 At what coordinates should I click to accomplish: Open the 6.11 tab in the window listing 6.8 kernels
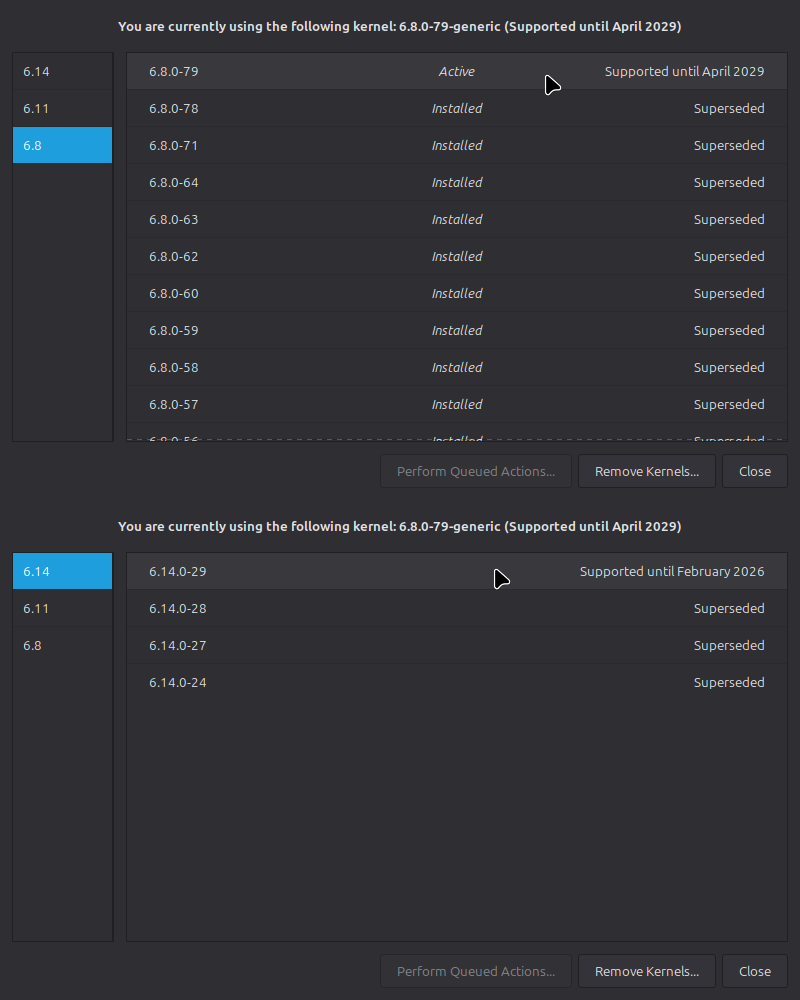coord(63,108)
